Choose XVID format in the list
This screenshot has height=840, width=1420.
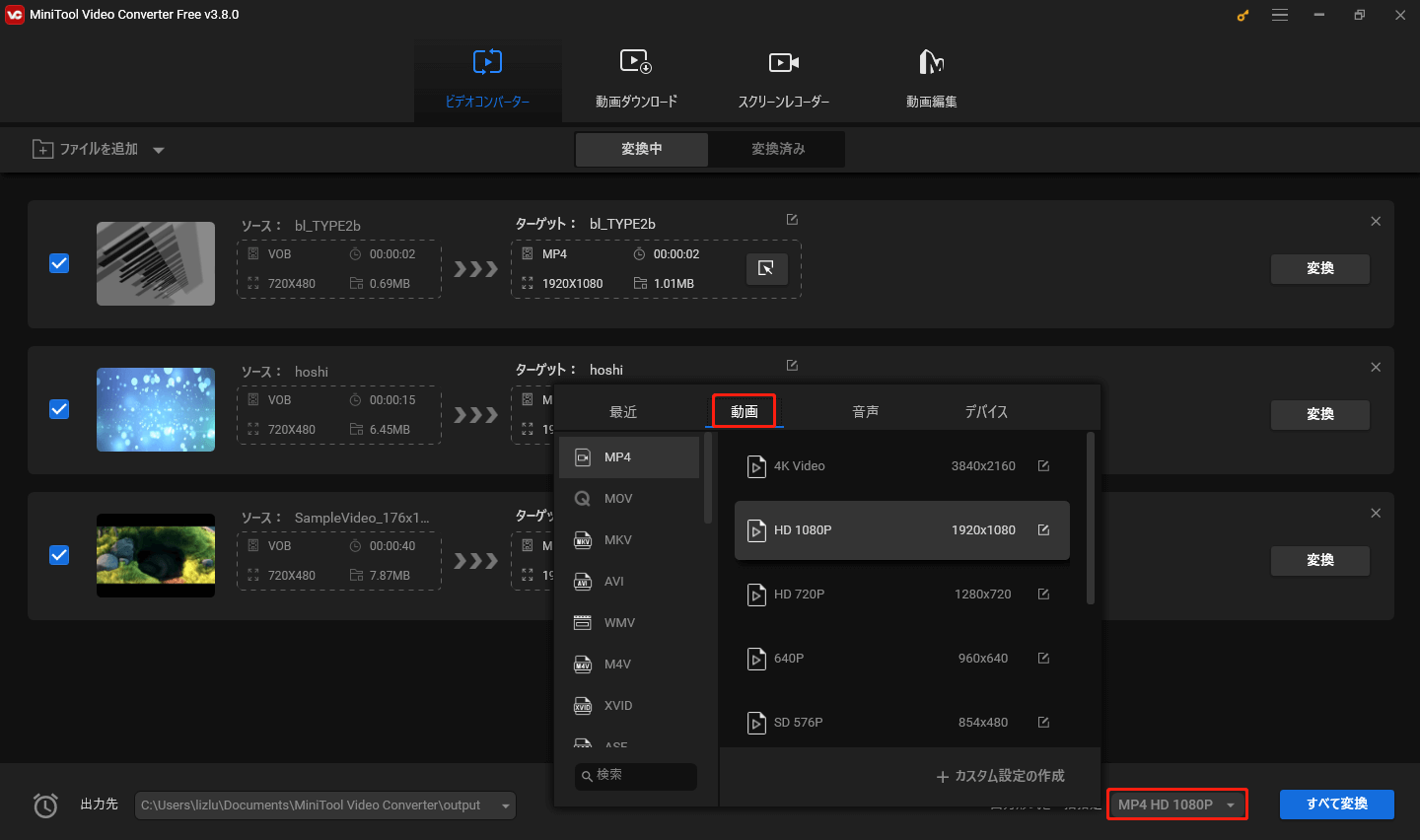pyautogui.click(x=629, y=706)
